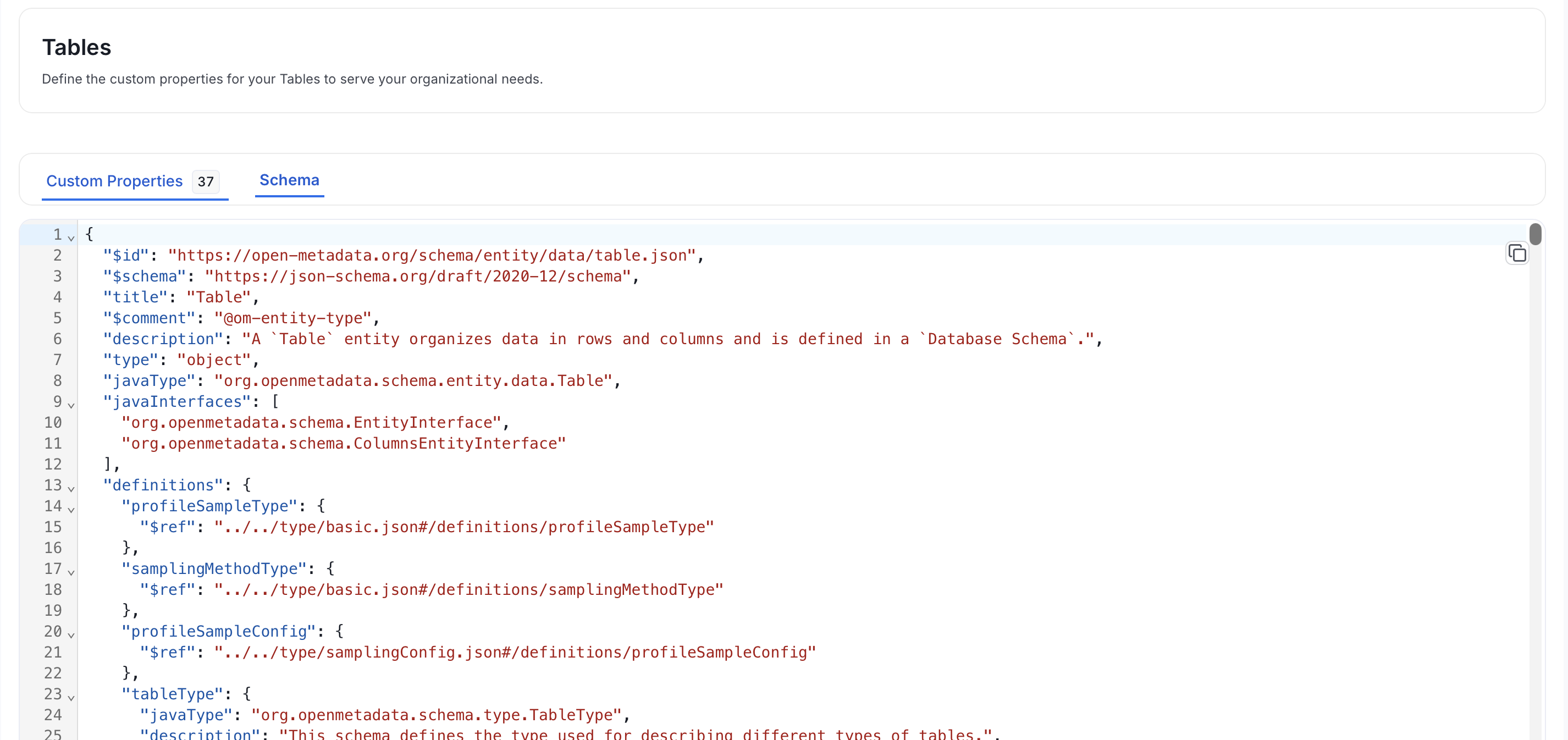Image resolution: width=1568 pixels, height=740 pixels.
Task: Click the "$id" key on line 2
Action: pos(126,255)
